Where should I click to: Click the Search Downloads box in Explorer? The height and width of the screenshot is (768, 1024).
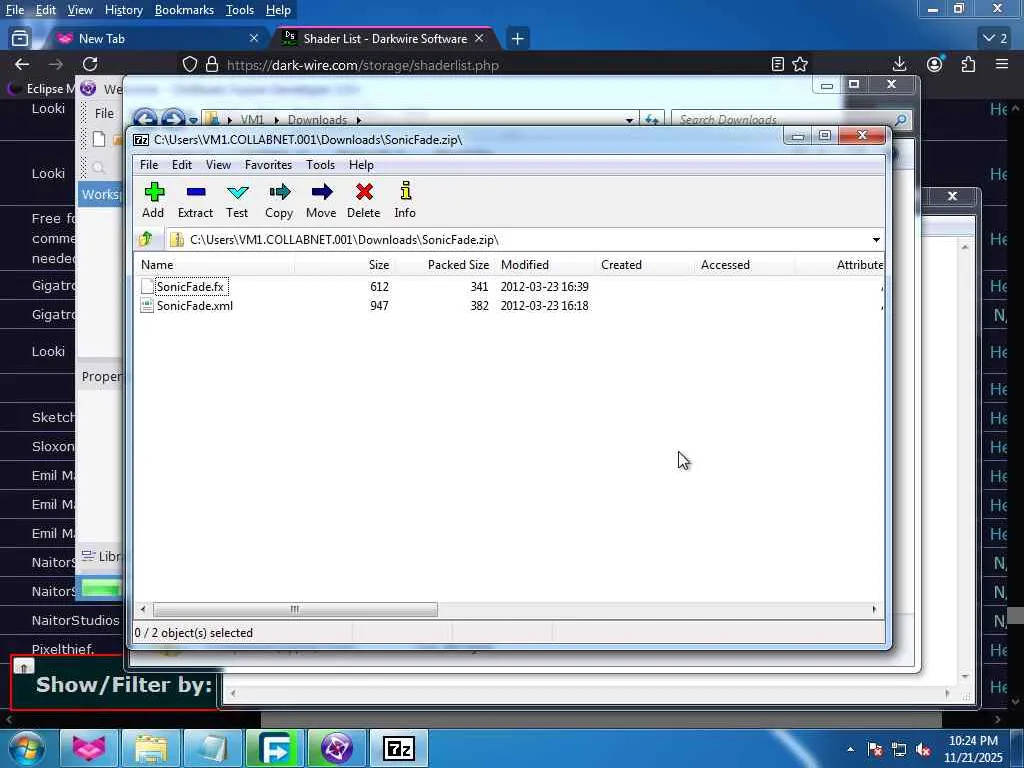784,120
